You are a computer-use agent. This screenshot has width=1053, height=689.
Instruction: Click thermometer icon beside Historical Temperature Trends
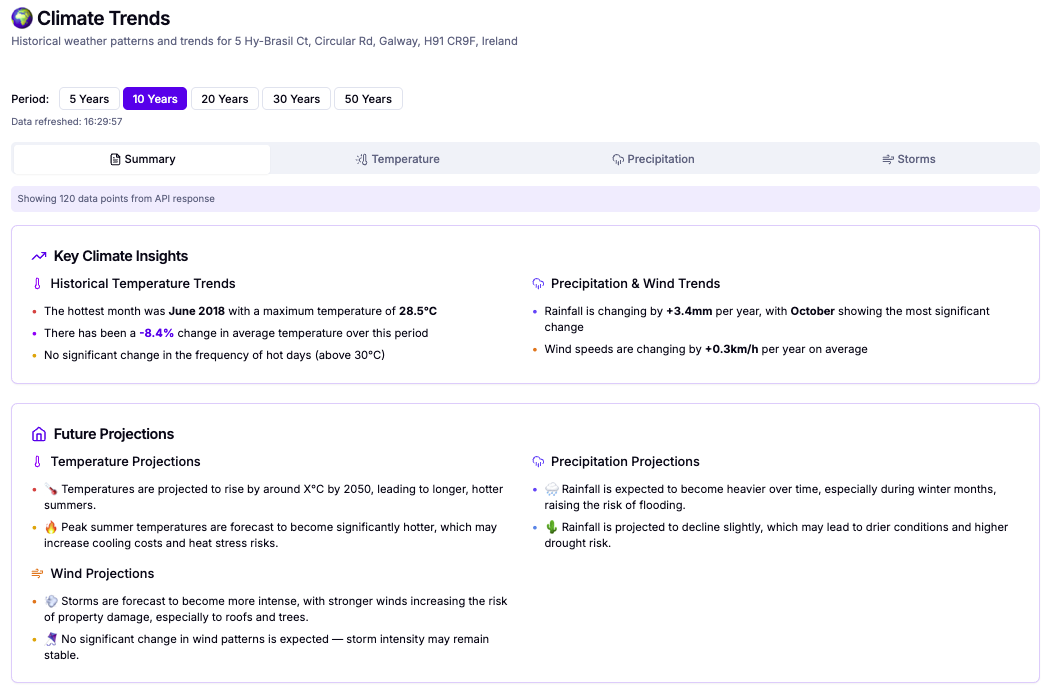[37, 284]
